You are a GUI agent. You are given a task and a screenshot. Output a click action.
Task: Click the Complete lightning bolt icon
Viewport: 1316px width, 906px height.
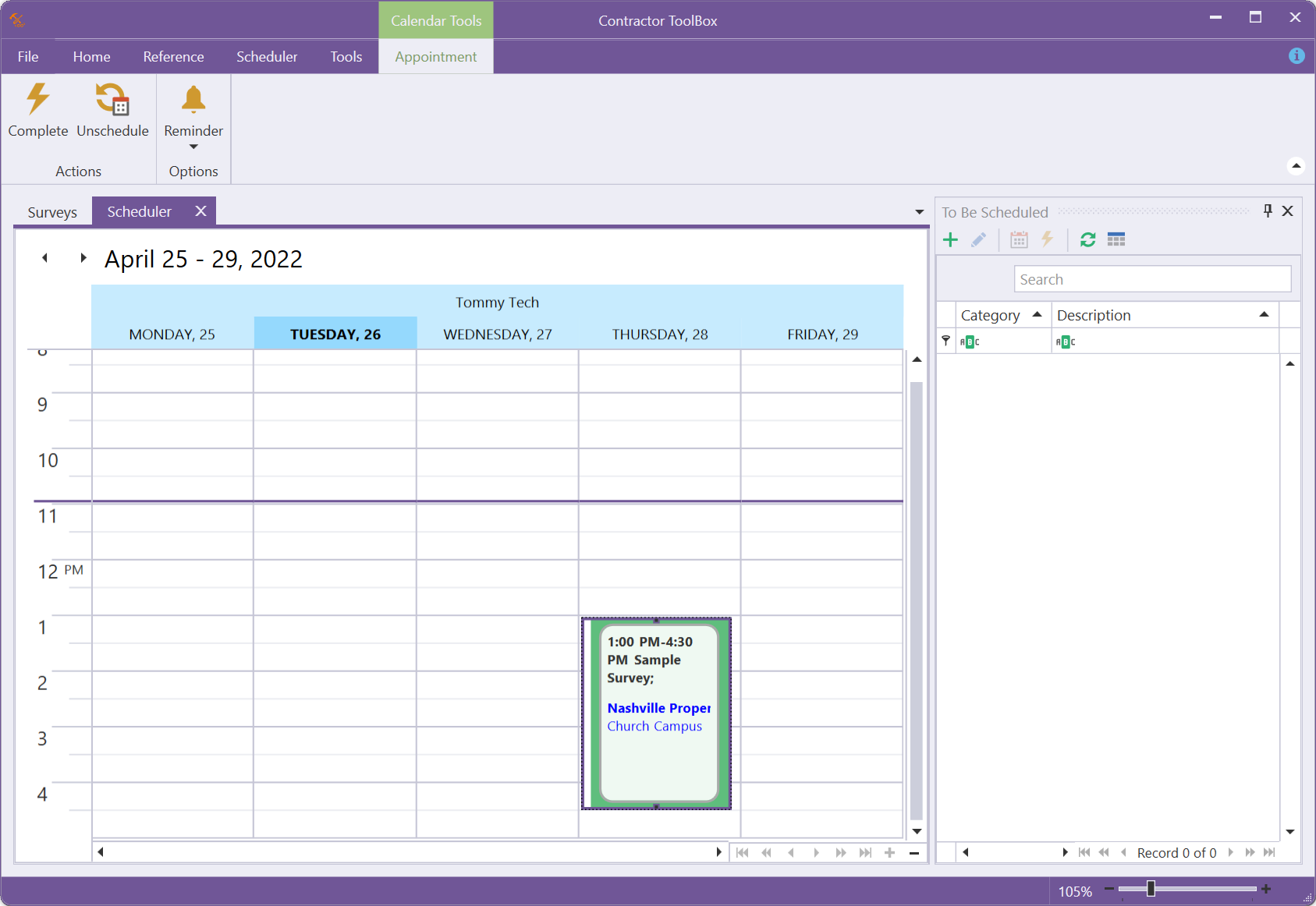click(x=37, y=100)
